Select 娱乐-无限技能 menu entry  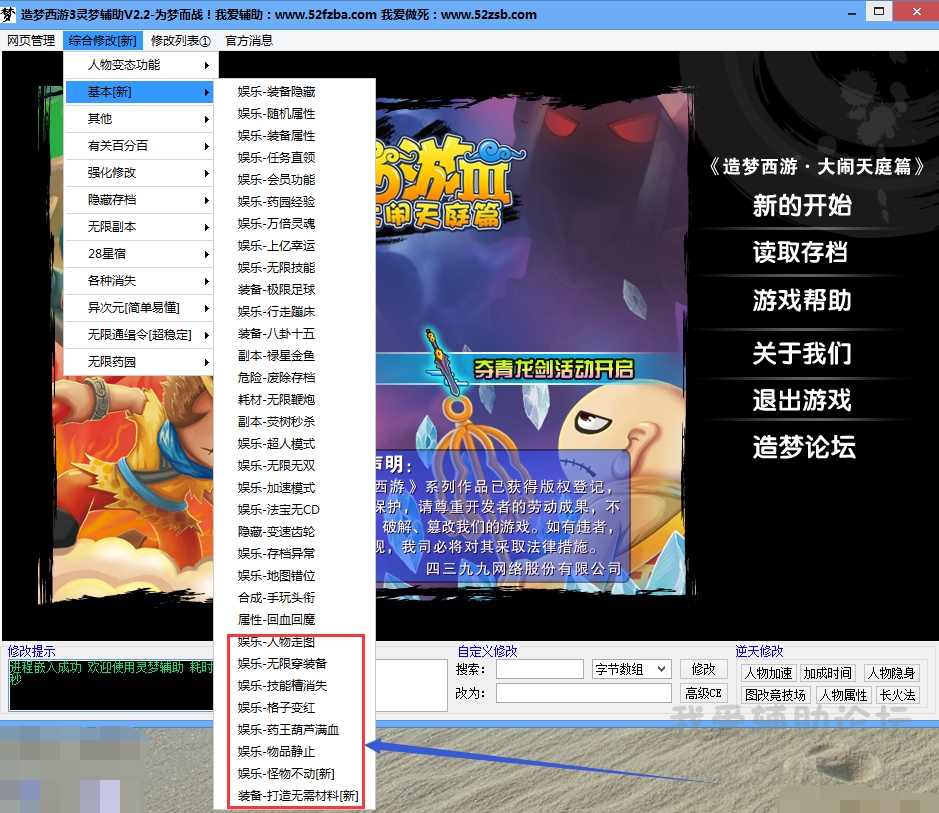pos(295,268)
